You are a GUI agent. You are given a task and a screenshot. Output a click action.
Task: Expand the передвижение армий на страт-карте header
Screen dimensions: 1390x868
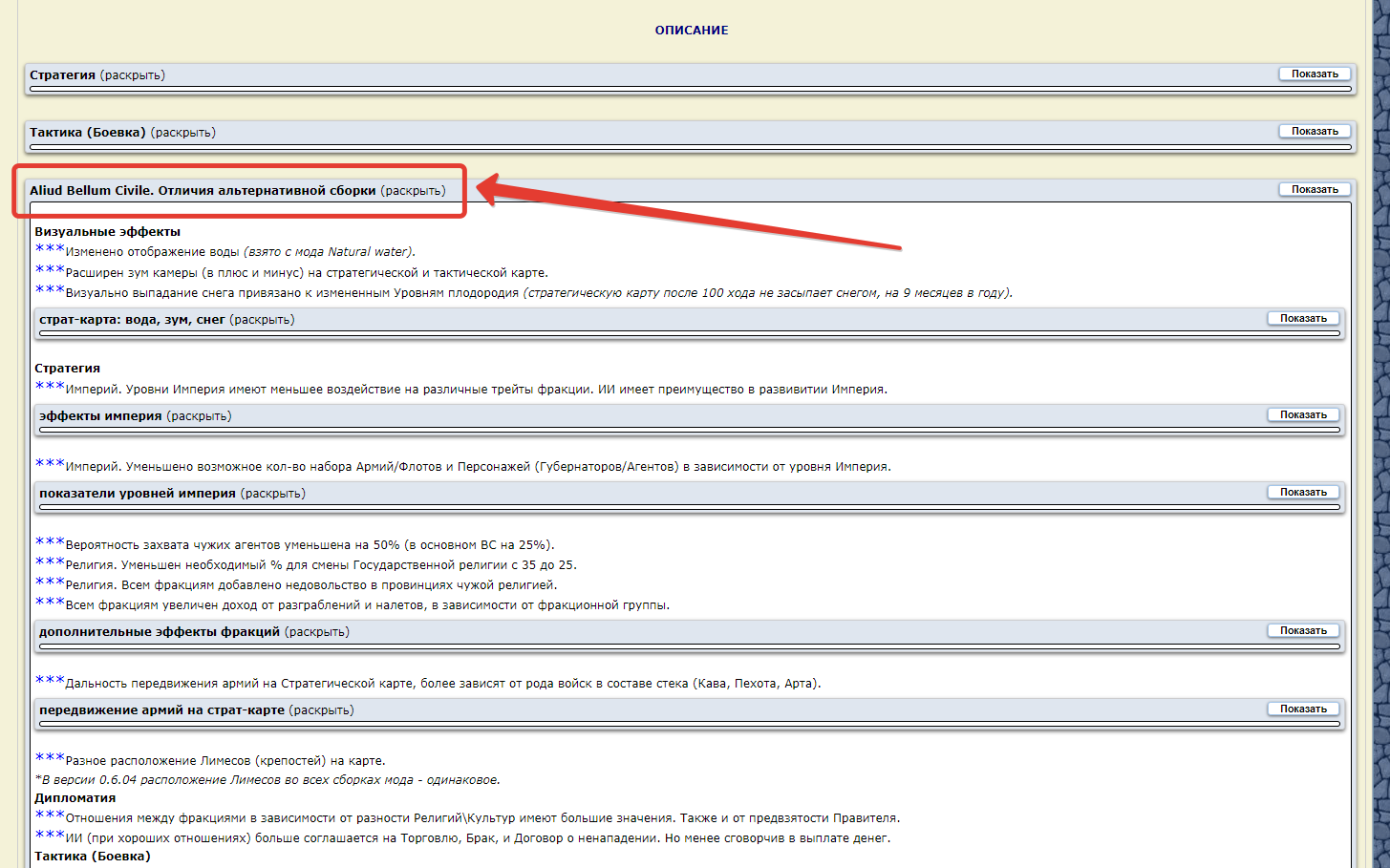(x=196, y=710)
